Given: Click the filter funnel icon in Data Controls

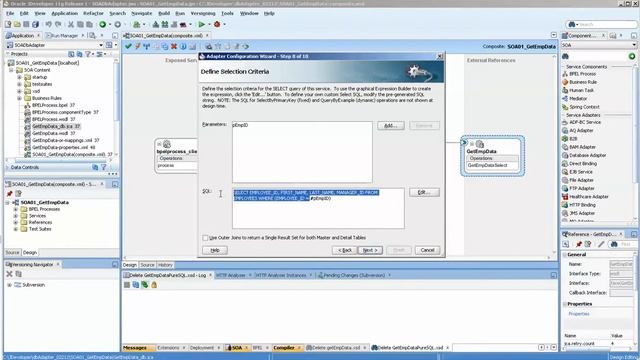Looking at the screenshot, I should tap(104, 167).
